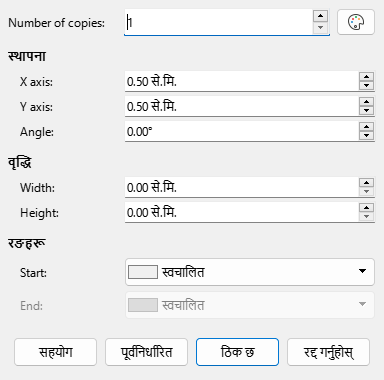Click the पूर्वनिर्धारित (Default) button
This screenshot has width=384, height=380.
[146, 352]
